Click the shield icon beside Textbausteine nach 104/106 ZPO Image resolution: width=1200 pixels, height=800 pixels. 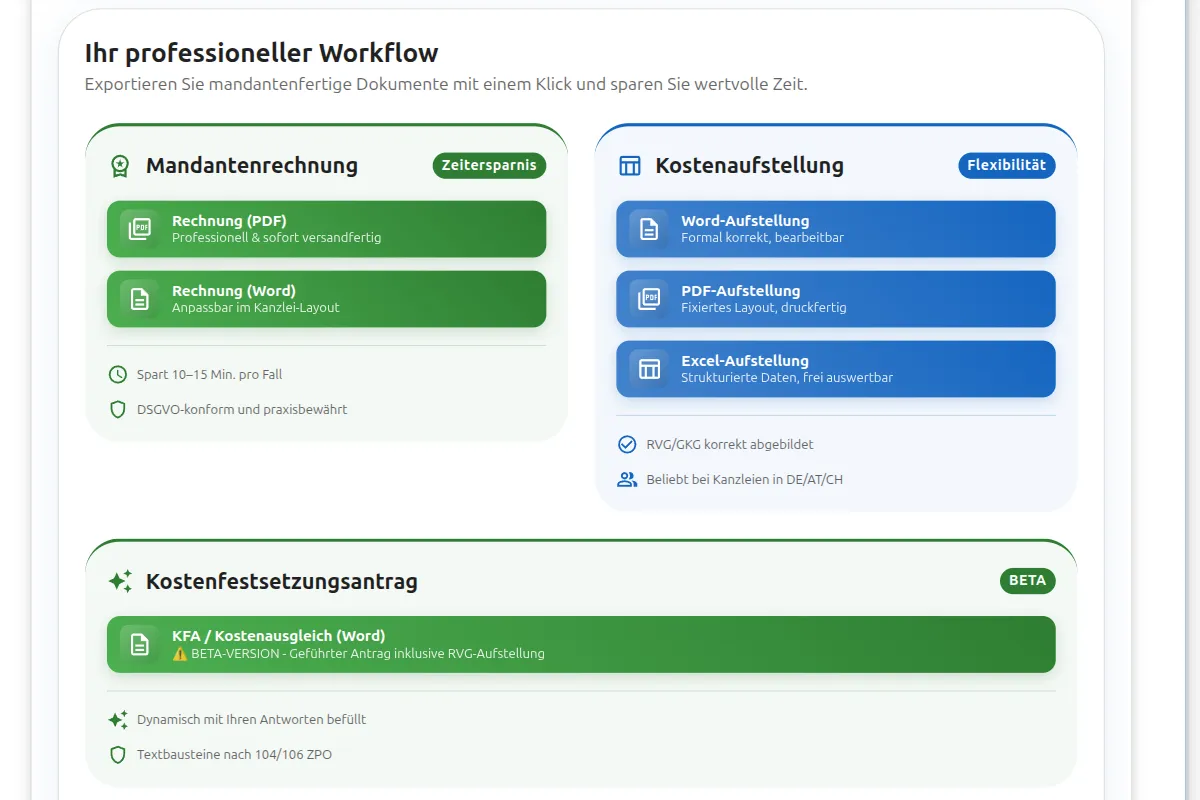point(119,755)
